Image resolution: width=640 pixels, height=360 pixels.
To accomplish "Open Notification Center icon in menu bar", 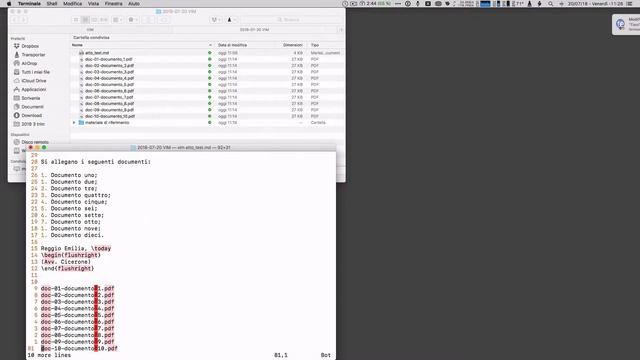I will click(x=629, y=4).
